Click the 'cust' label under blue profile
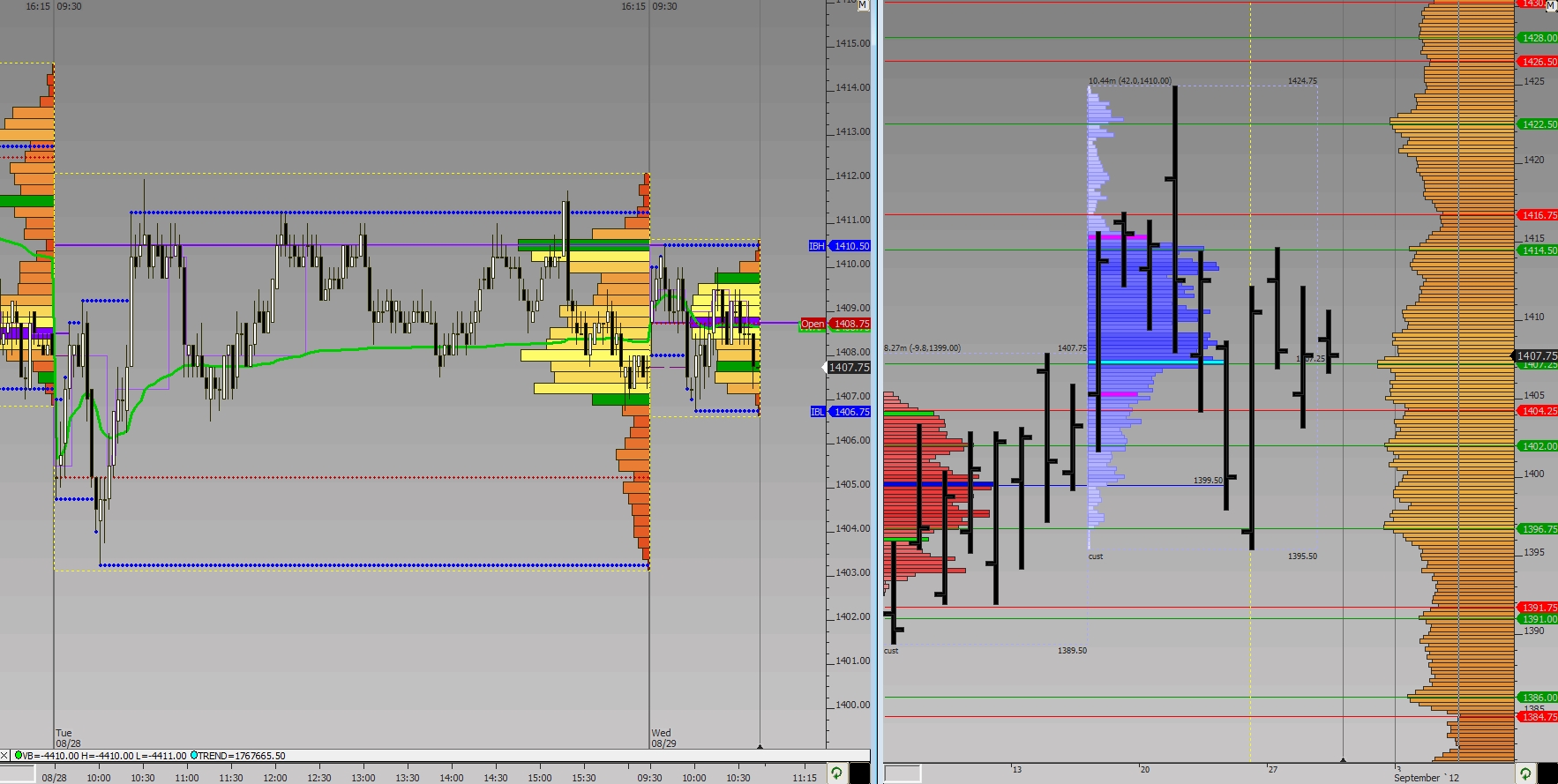Viewport: 1558px width, 784px height. [x=1096, y=556]
